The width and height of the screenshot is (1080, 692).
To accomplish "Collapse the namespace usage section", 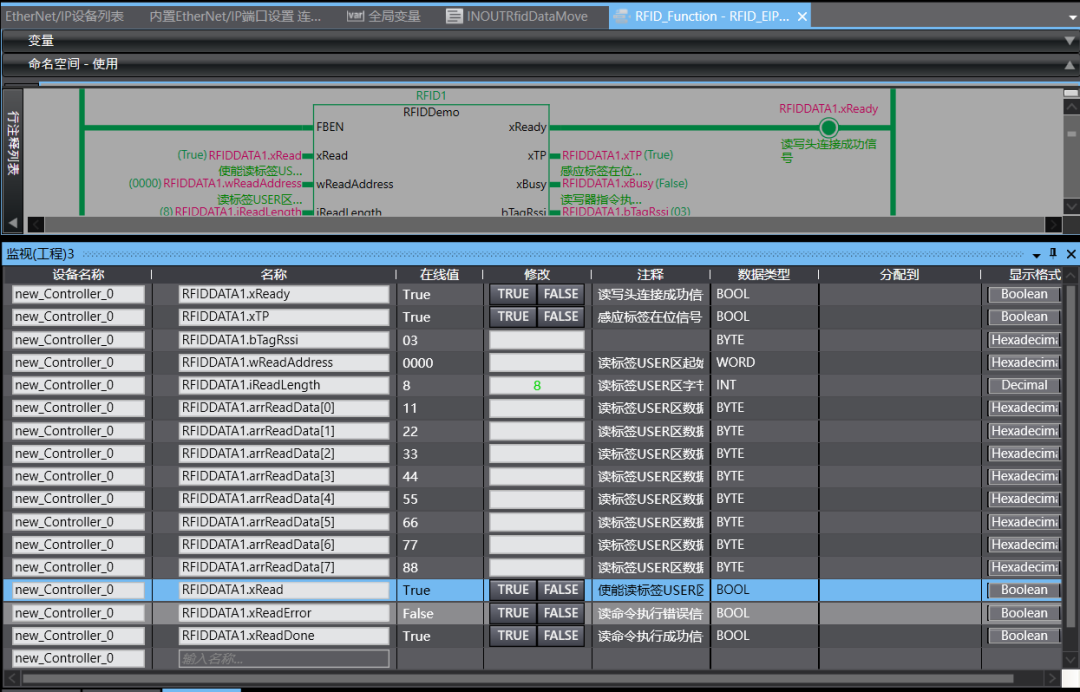I will click(1070, 64).
